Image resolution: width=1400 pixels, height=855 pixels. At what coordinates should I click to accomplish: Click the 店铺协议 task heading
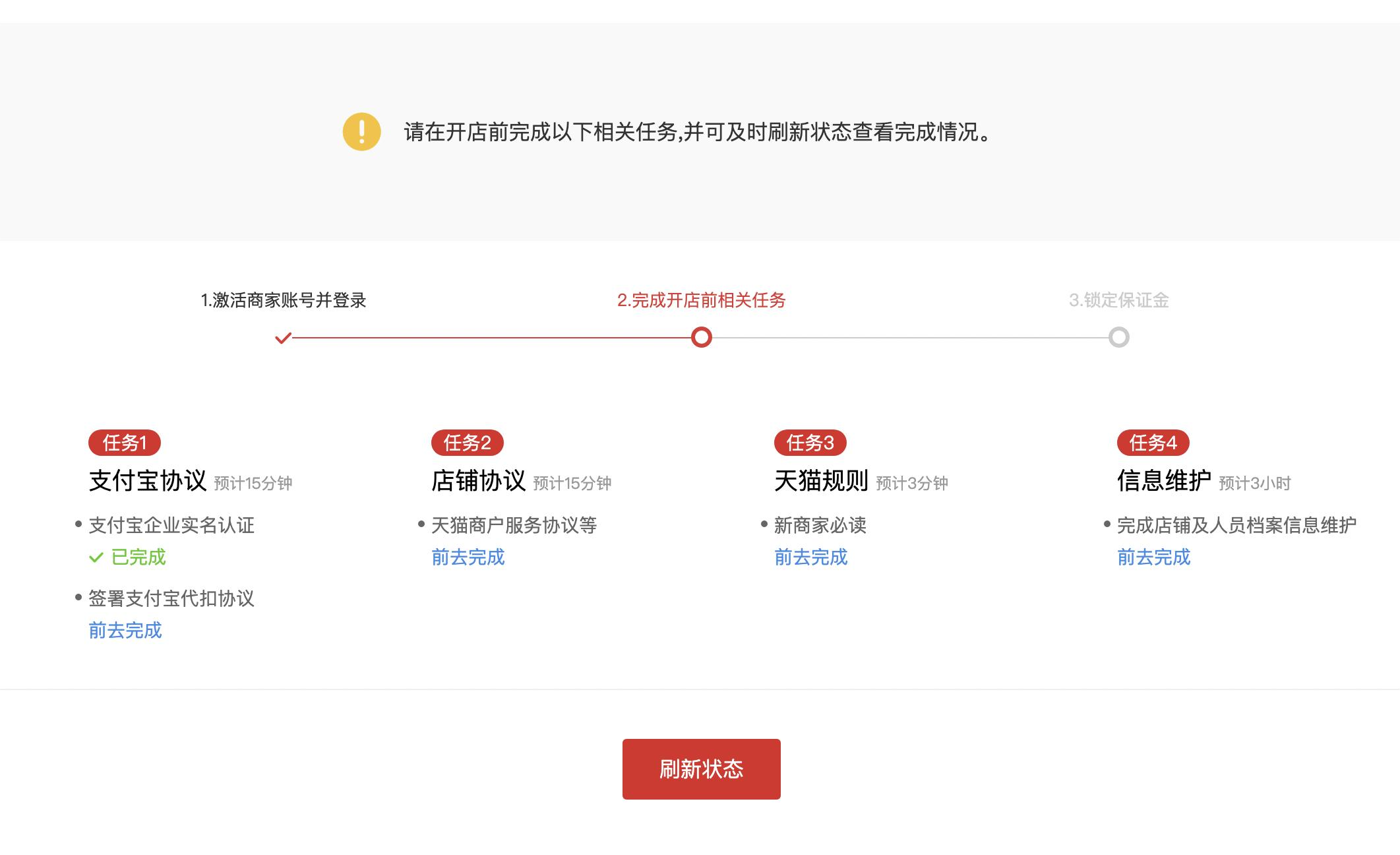point(479,481)
